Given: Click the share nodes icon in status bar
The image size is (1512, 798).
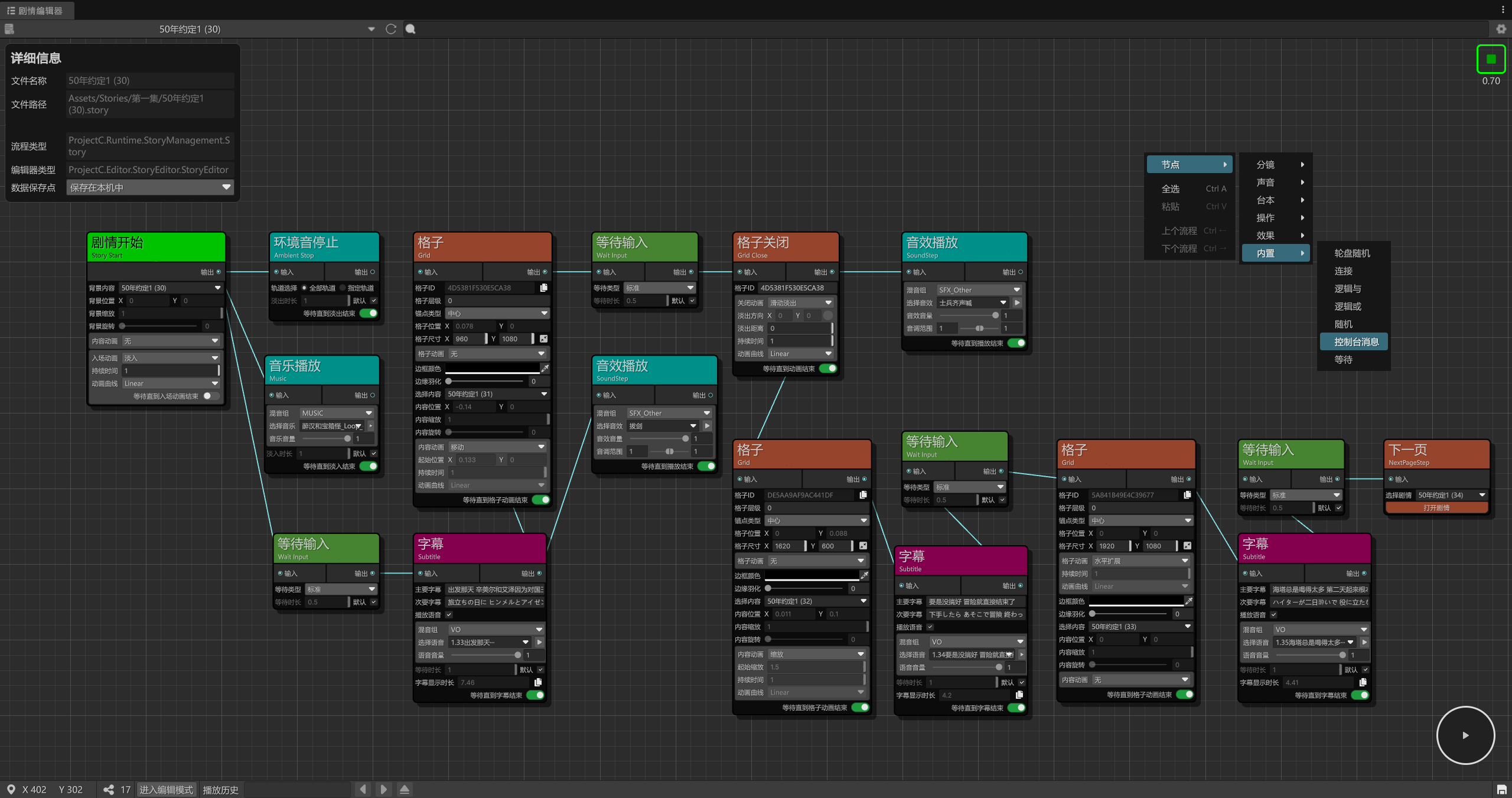Looking at the screenshot, I should pos(109,790).
